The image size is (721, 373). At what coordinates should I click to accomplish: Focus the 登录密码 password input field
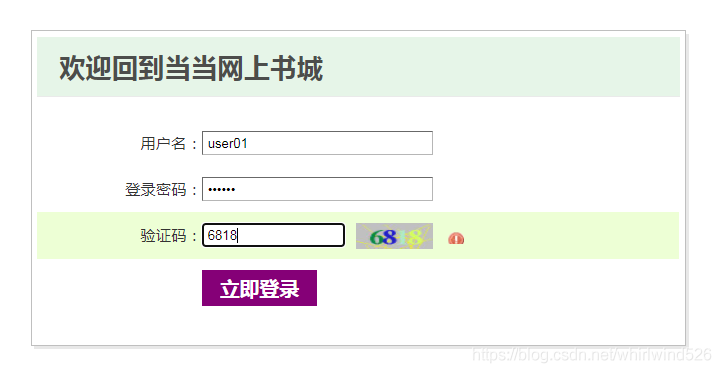pos(317,189)
